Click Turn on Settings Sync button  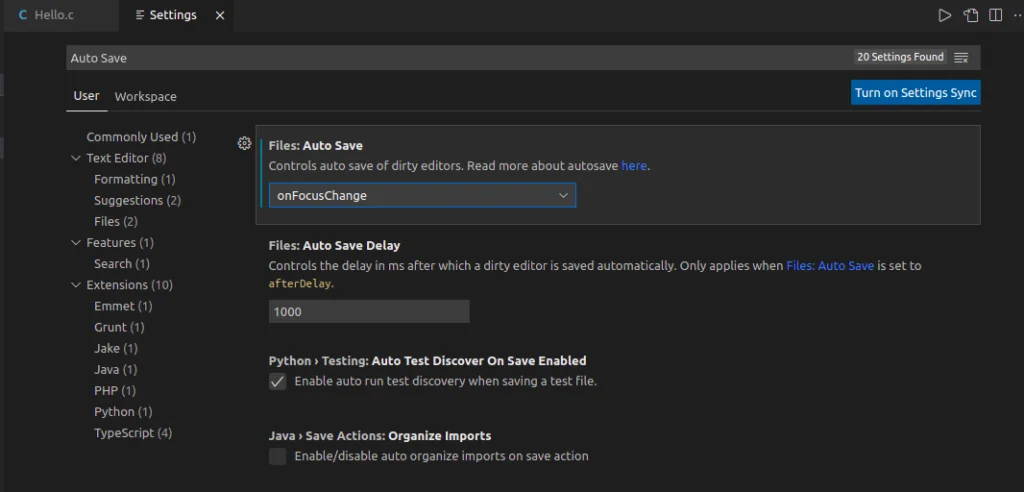pyautogui.click(x=915, y=93)
